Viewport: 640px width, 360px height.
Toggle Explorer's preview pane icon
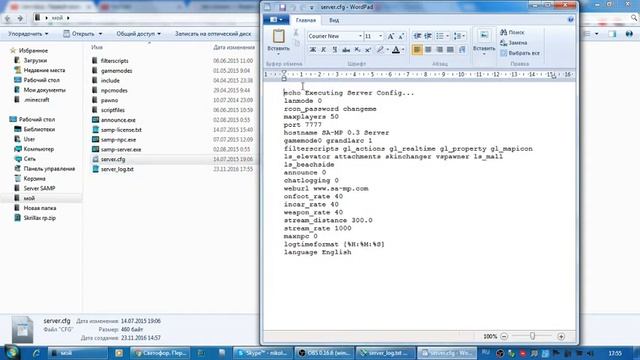pos(612,34)
